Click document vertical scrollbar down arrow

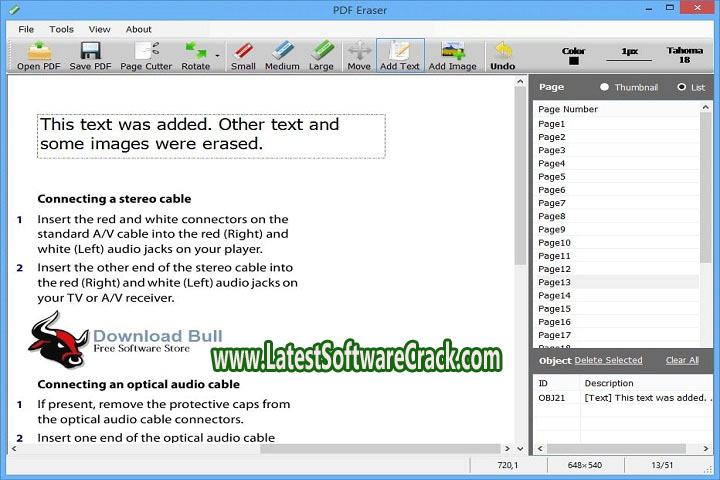(x=520, y=448)
